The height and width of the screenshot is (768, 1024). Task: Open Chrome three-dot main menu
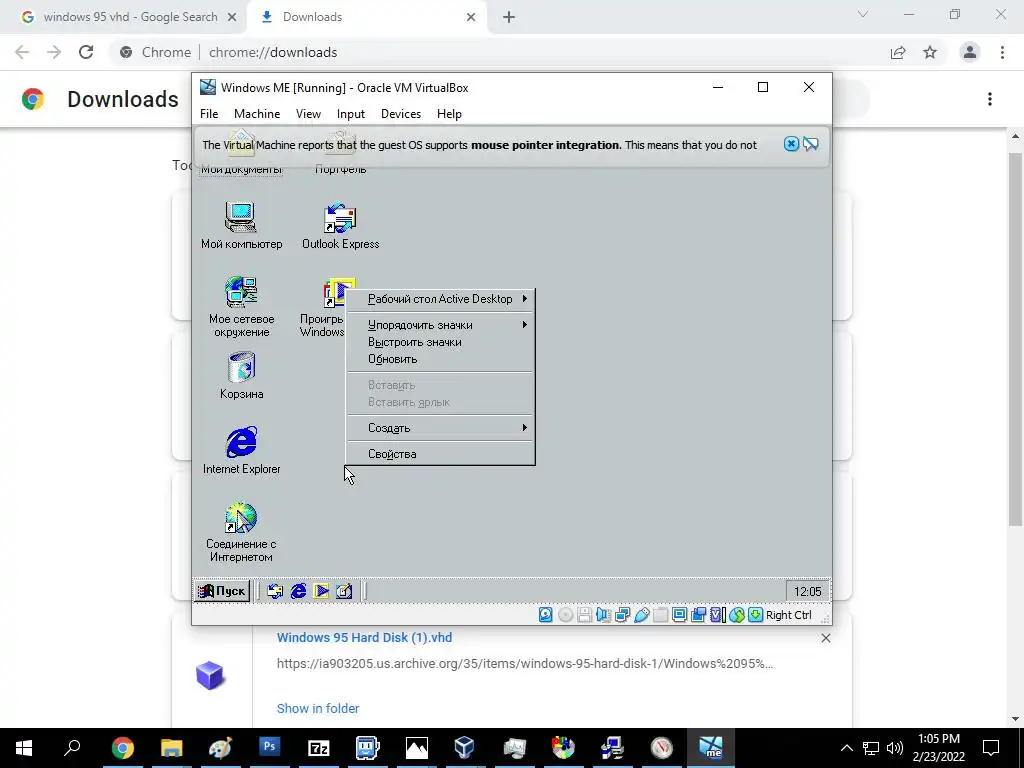[1002, 52]
